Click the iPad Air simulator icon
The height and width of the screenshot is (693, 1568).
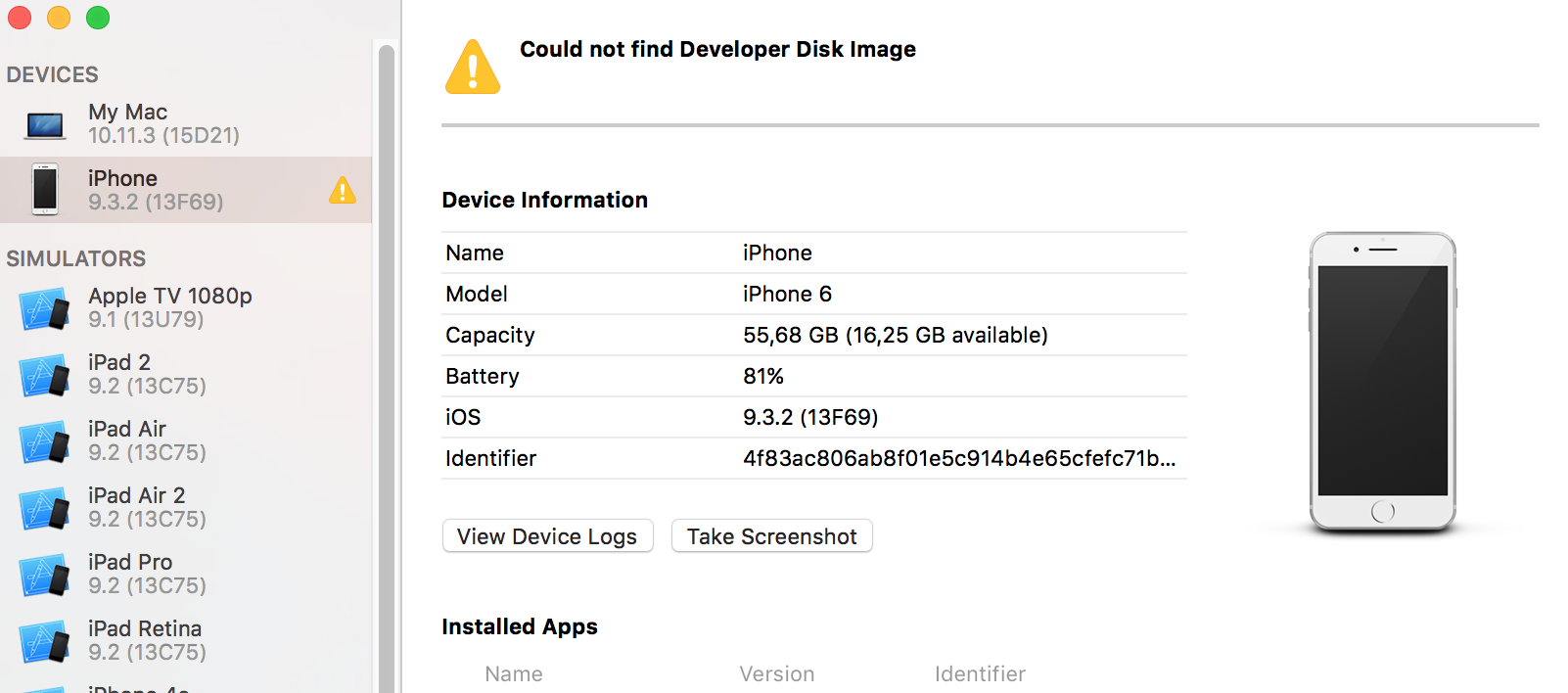44,442
